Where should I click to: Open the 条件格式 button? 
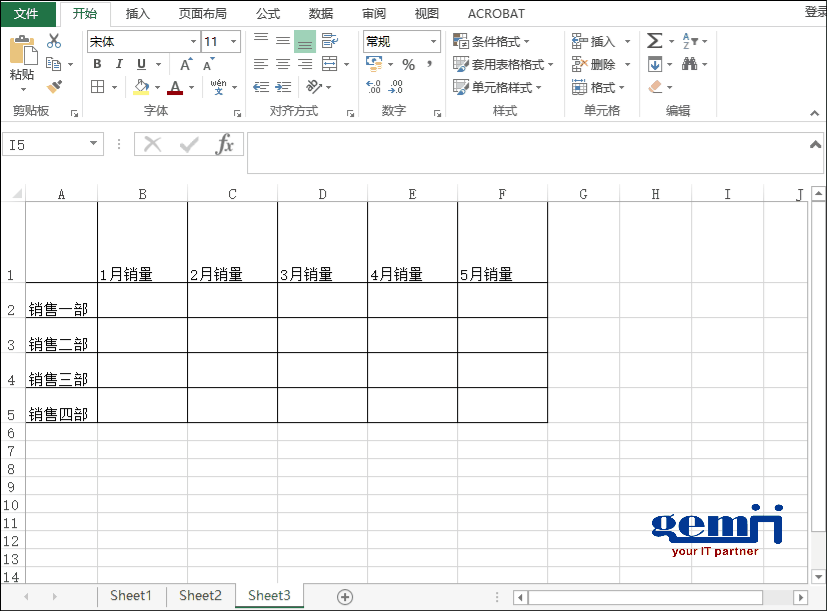(x=491, y=41)
